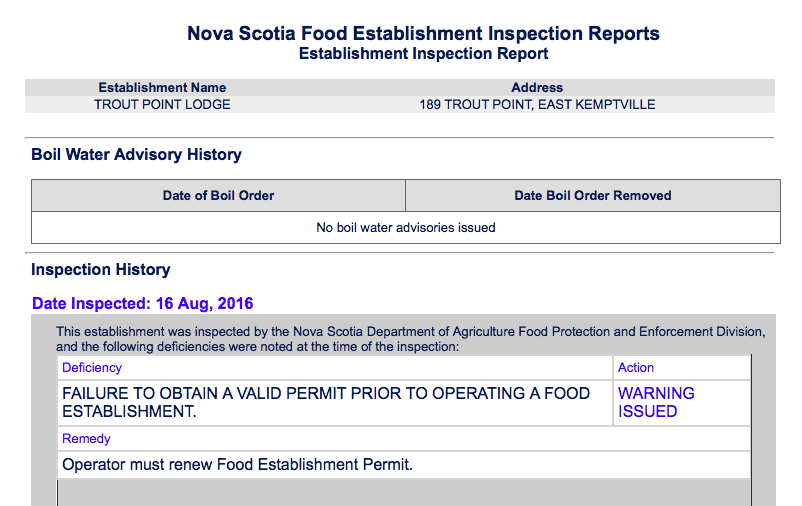
Task: Select the Address column header
Action: (537, 88)
